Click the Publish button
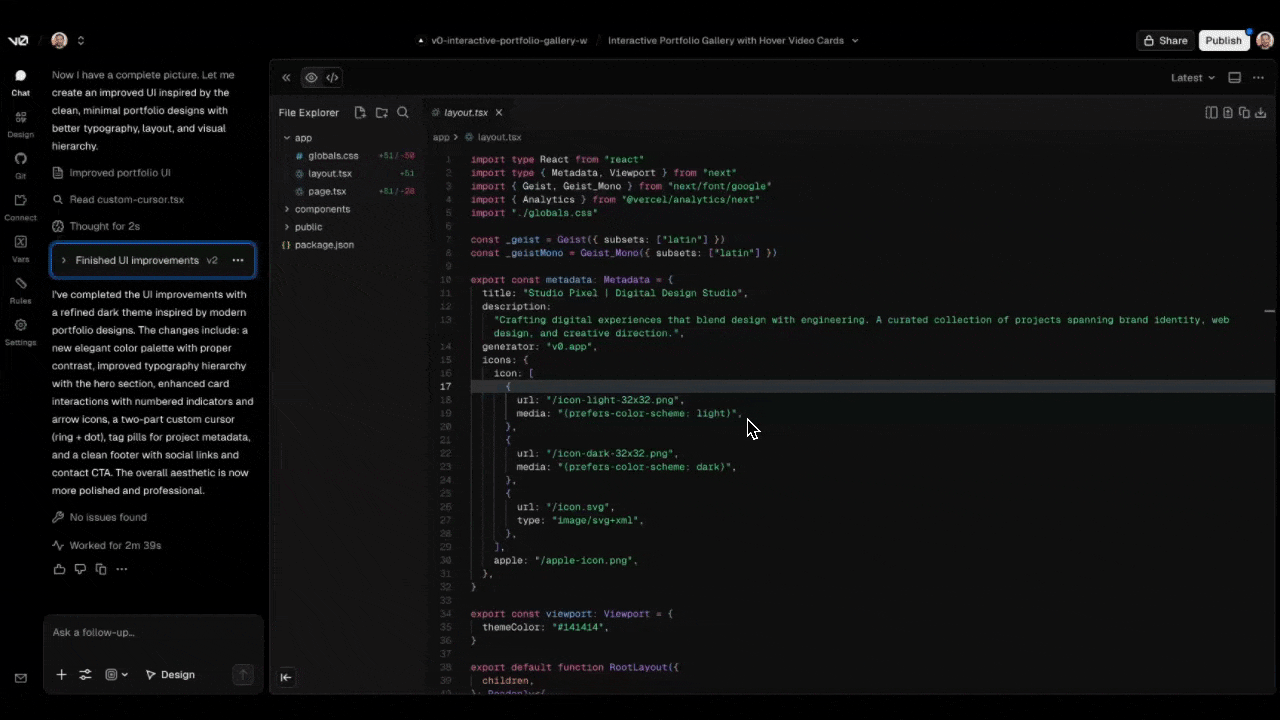This screenshot has width=1280, height=720. click(1223, 40)
